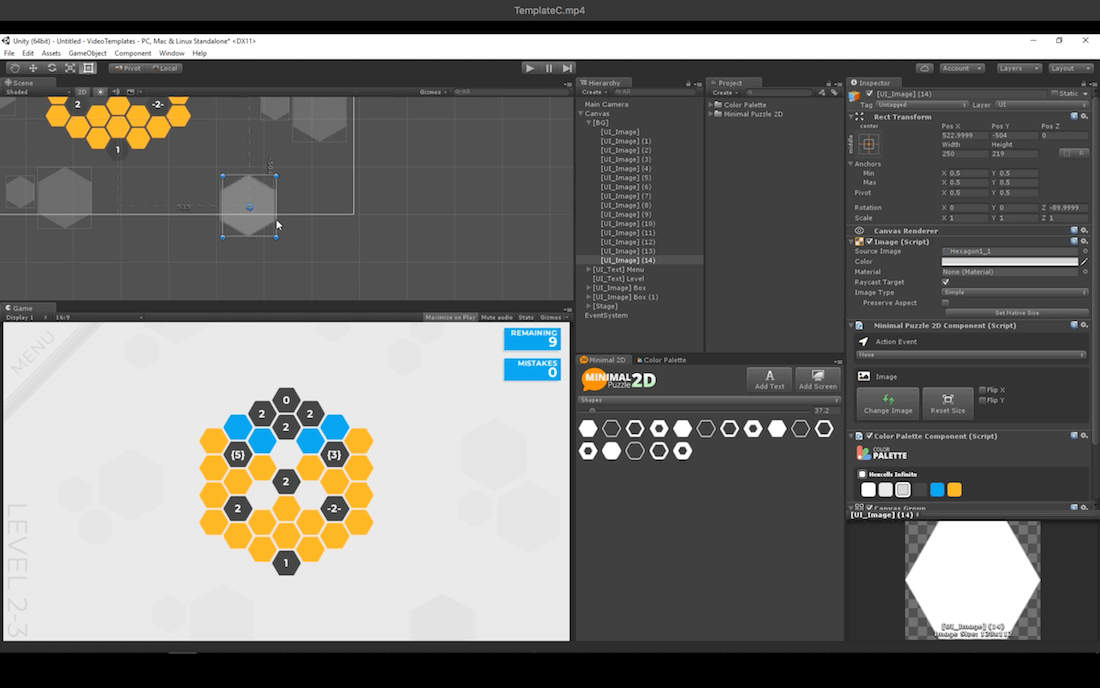Viewport: 1100px width, 688px height.
Task: Open Shapes category dropdown
Action: pos(709,400)
